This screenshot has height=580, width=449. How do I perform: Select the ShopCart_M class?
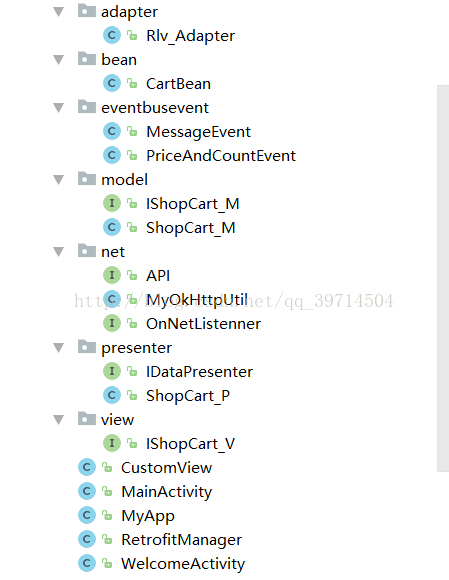[191, 228]
